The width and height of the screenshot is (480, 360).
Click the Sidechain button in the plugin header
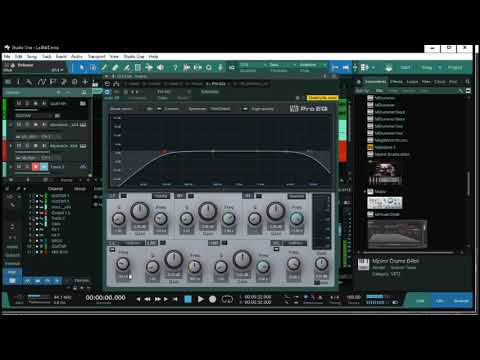click(x=210, y=92)
